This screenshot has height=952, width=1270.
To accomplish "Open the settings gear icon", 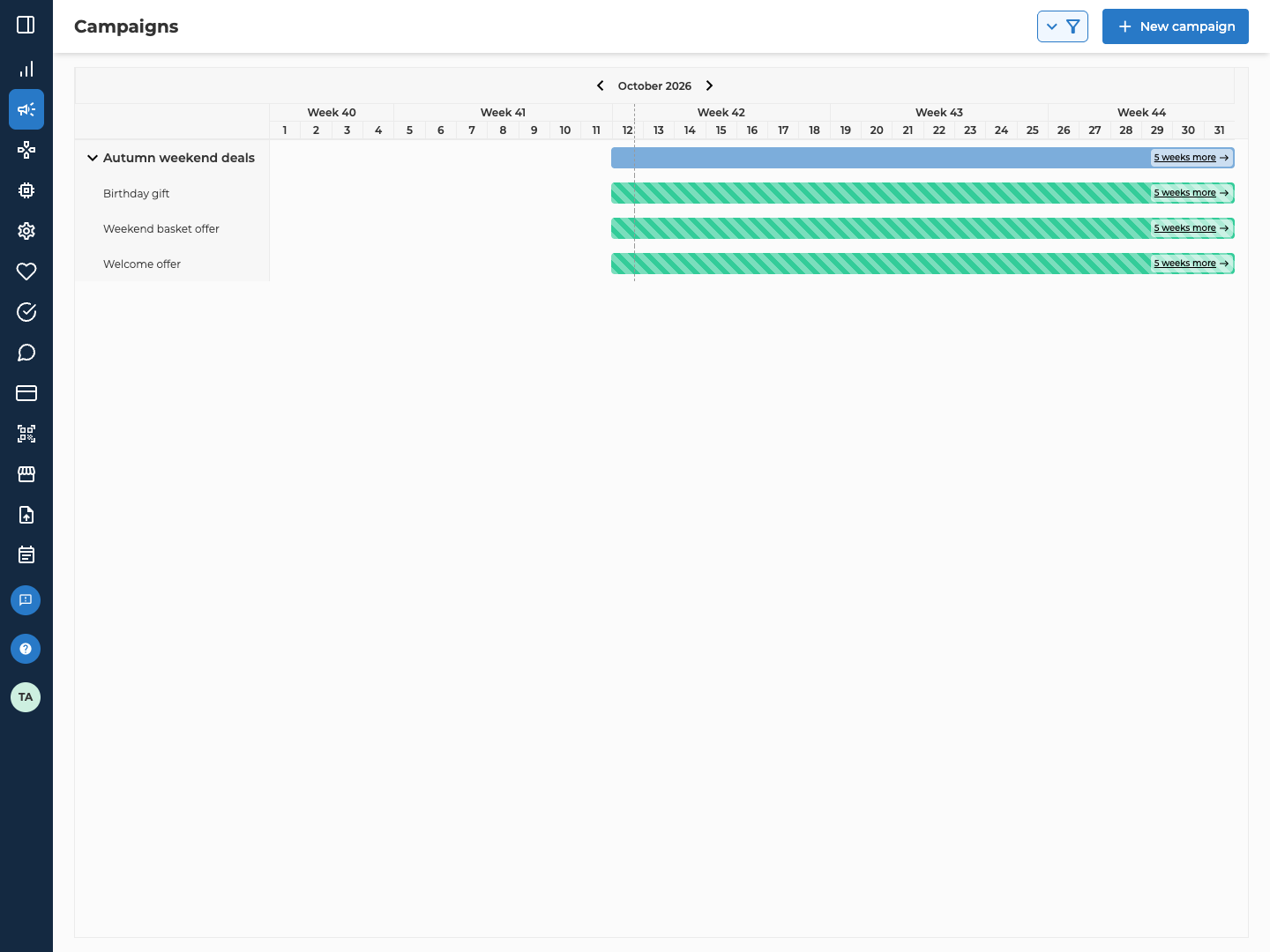I will click(x=26, y=231).
